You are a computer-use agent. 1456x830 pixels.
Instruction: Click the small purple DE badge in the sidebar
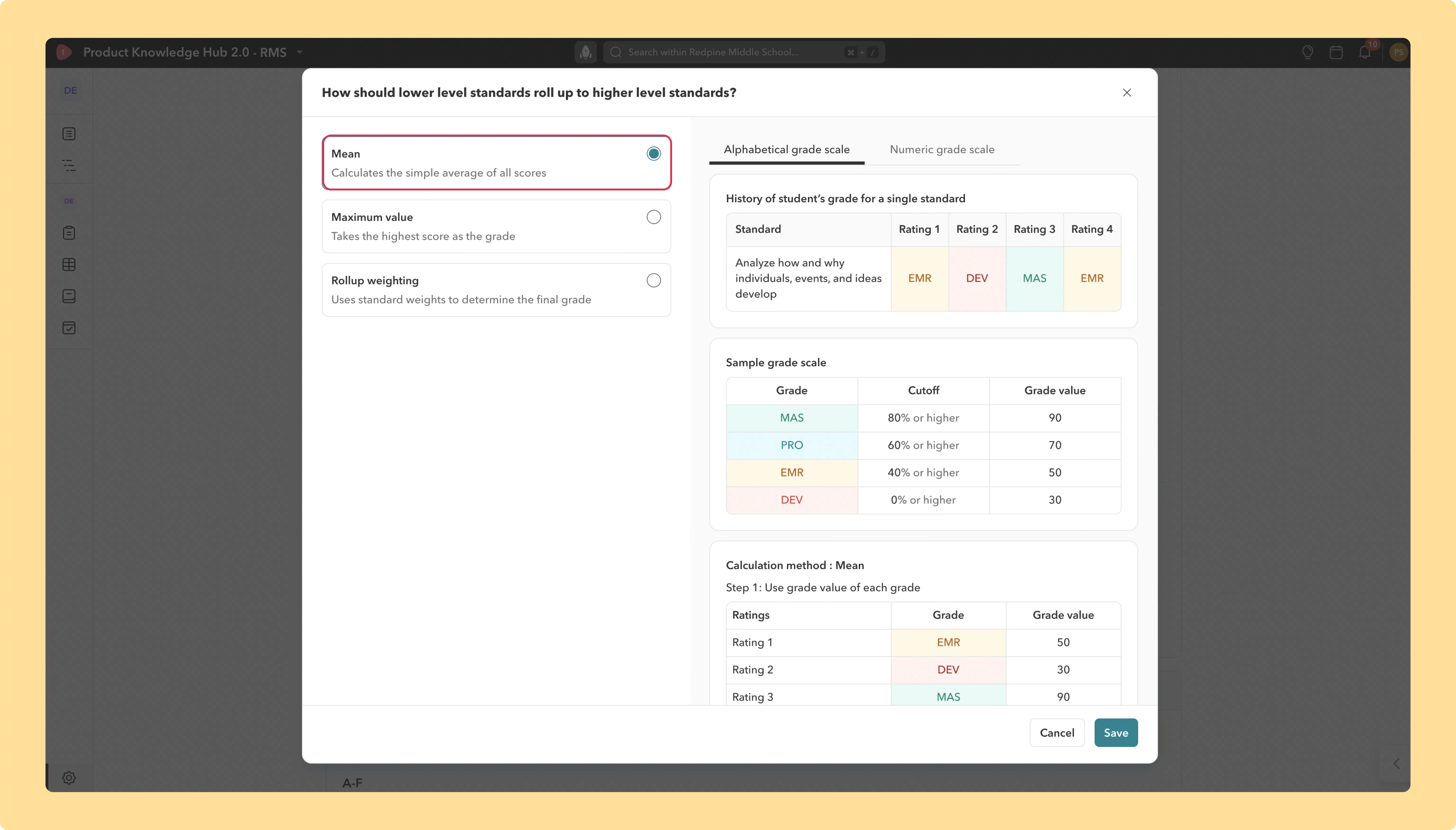click(x=69, y=201)
